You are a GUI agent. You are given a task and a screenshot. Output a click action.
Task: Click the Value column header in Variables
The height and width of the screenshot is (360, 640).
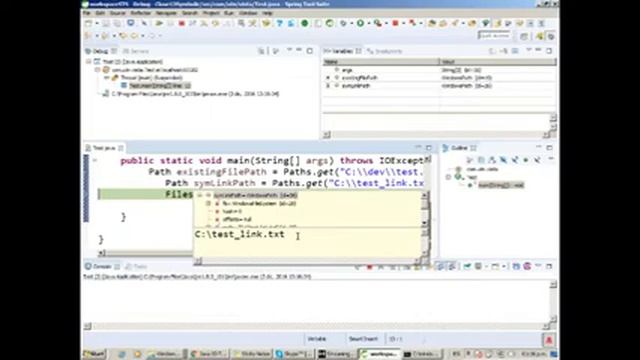[498, 62]
